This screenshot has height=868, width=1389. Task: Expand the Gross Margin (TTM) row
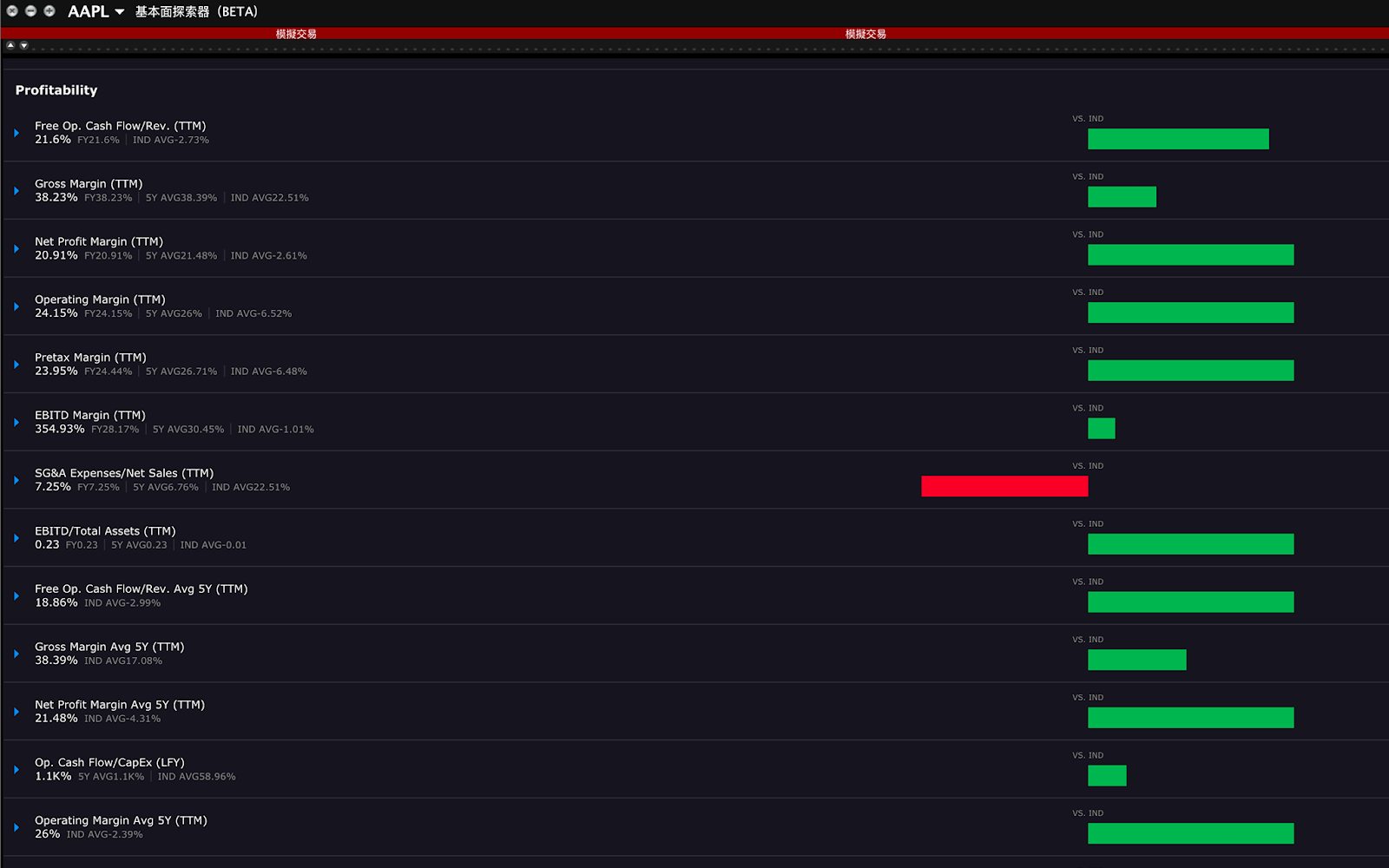click(16, 191)
